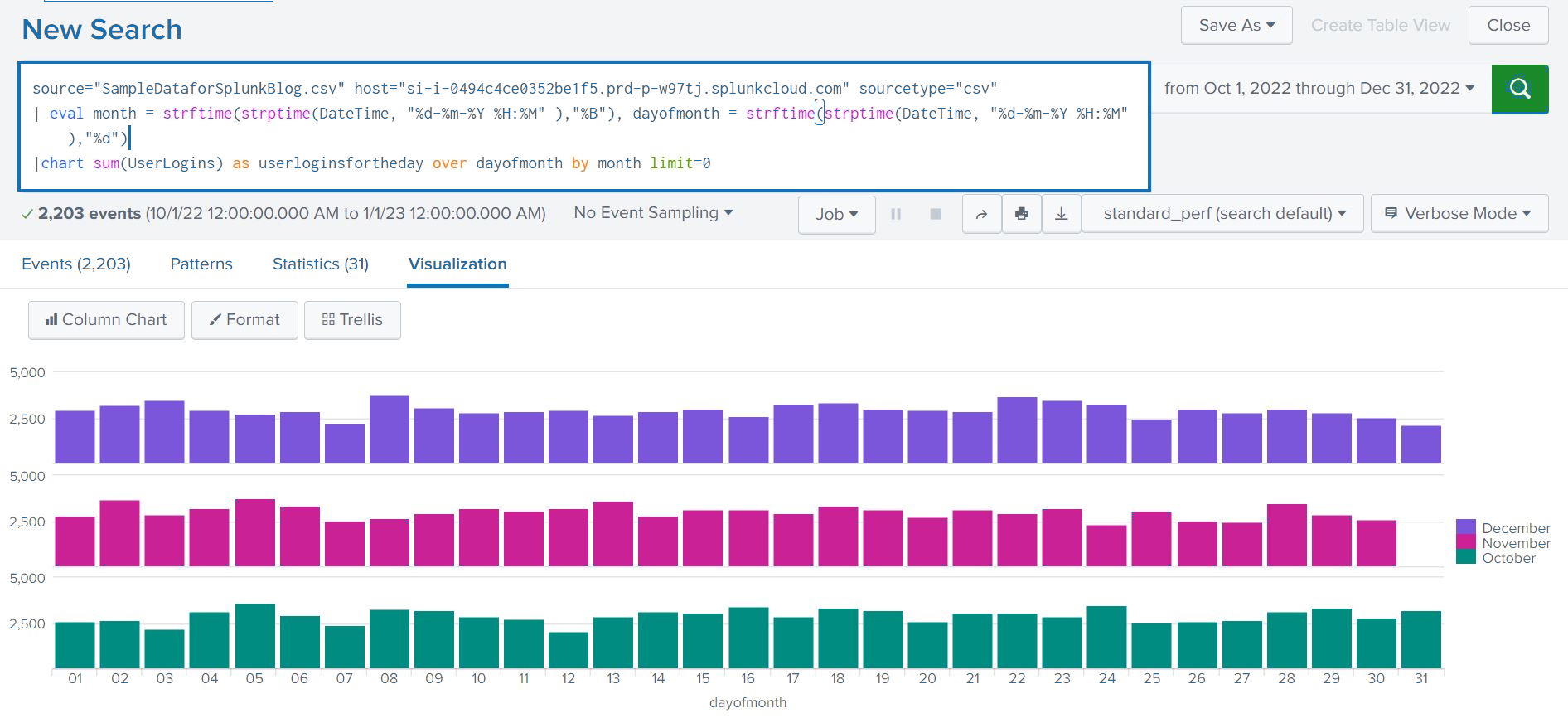The width and height of the screenshot is (1568, 718).
Task: Switch to the Patterns tab
Action: 201,264
